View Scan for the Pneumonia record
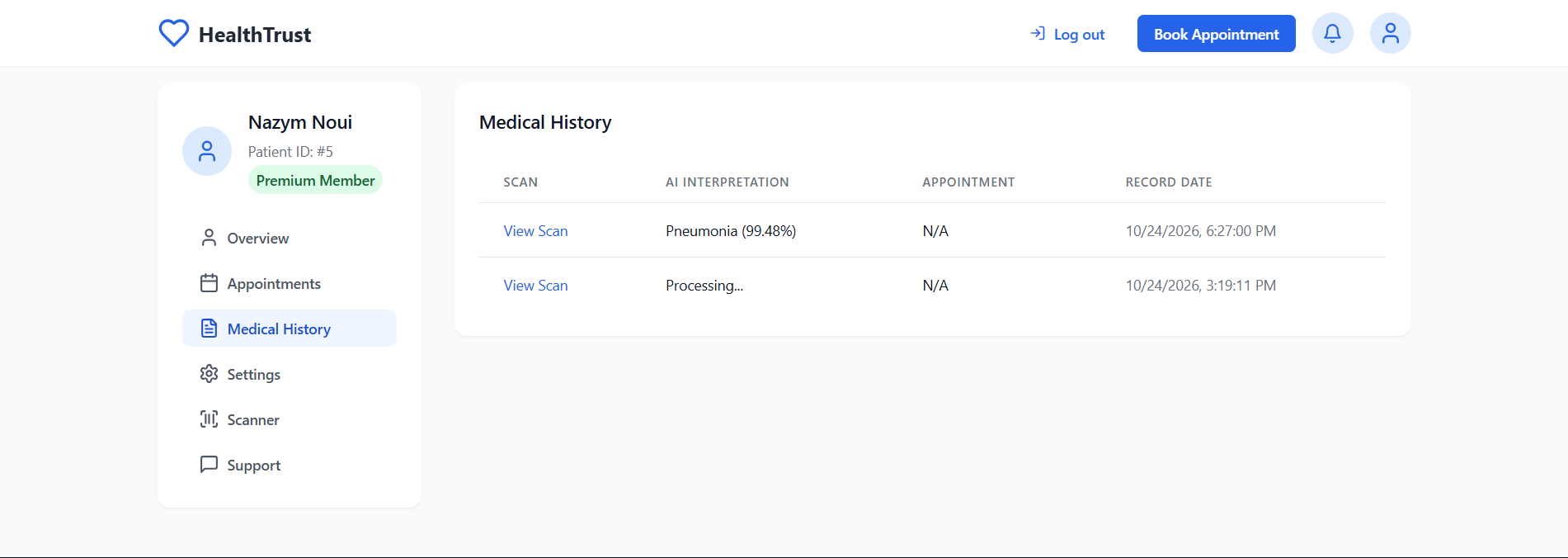Screen dimensions: 1568x558 (535, 231)
